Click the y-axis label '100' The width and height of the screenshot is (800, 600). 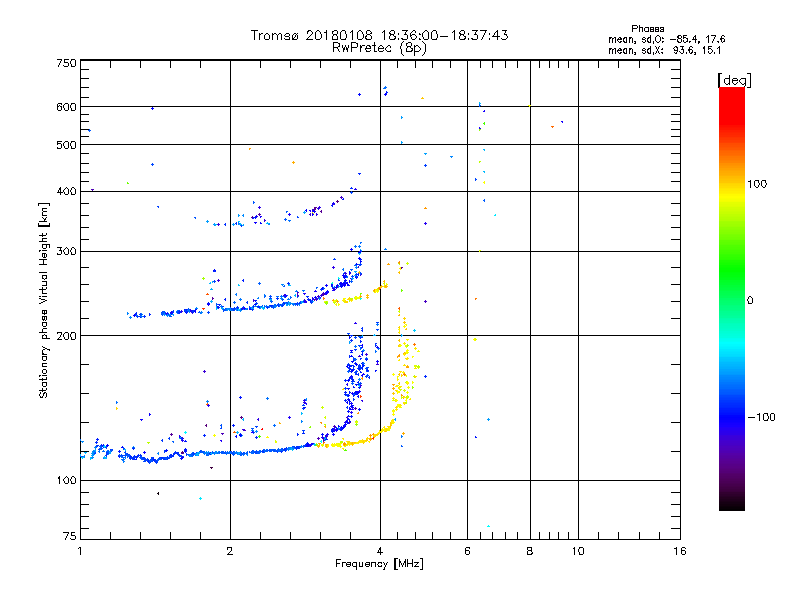(x=67, y=480)
